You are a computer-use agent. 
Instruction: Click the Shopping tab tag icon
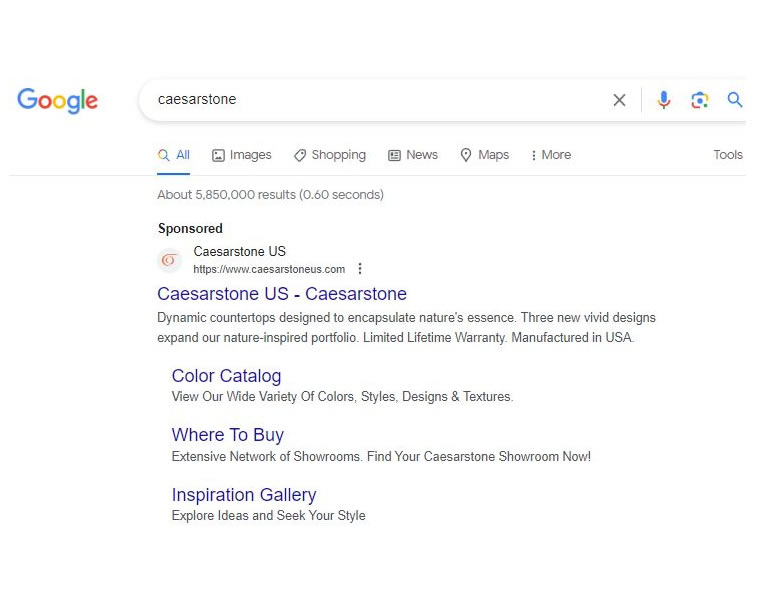300,156
